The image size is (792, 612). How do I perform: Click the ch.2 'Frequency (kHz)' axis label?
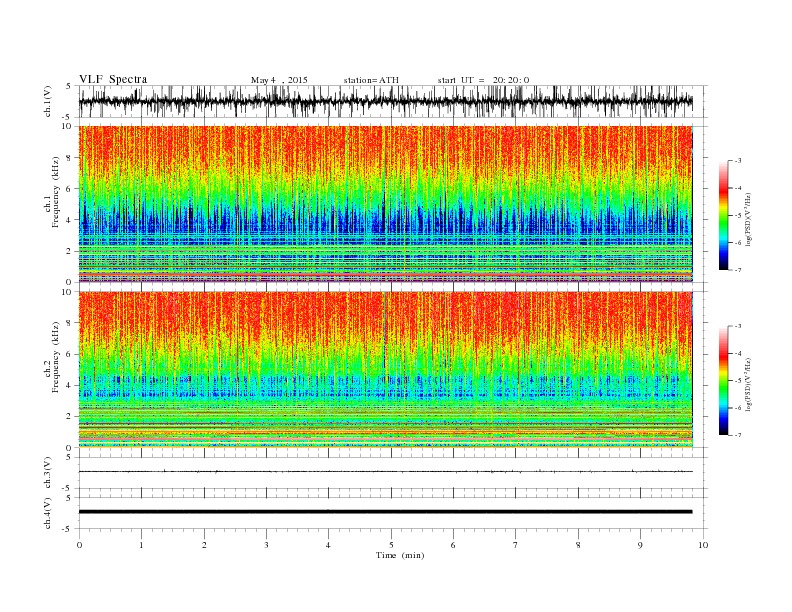click(x=56, y=357)
